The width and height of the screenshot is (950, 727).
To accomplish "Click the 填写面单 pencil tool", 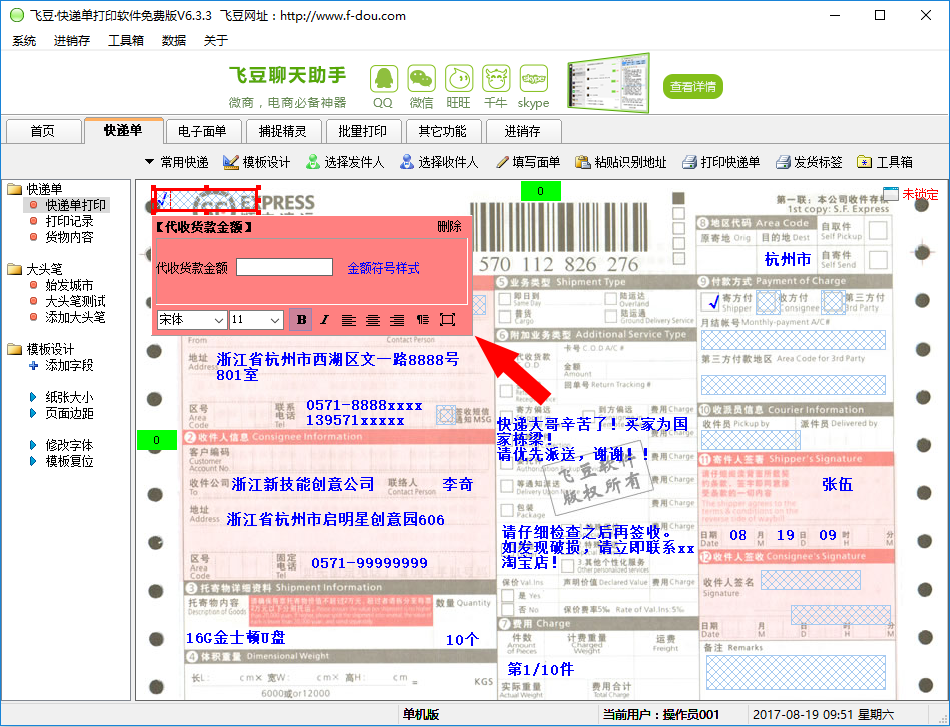I will click(x=527, y=162).
